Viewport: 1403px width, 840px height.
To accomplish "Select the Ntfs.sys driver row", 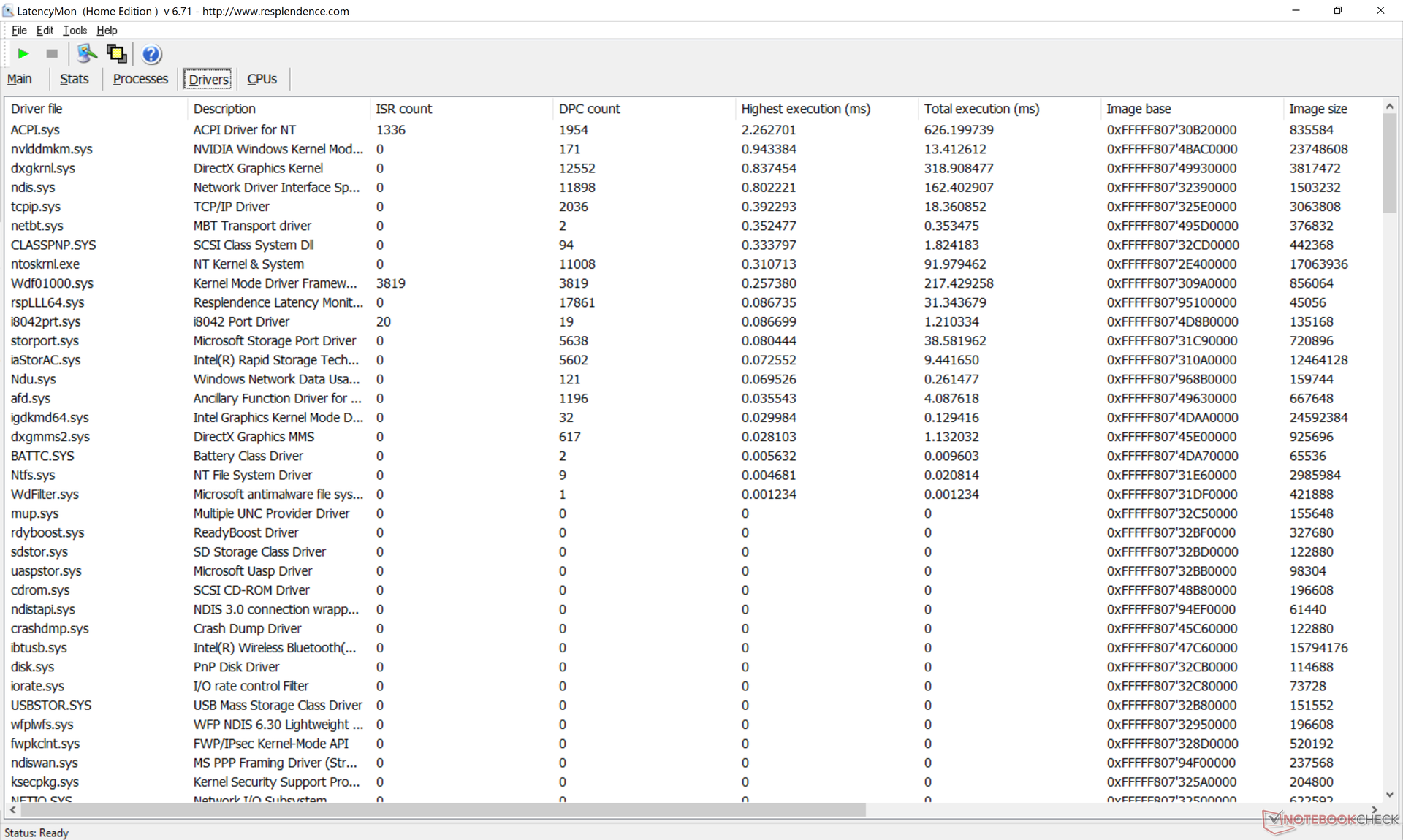I will coord(693,475).
